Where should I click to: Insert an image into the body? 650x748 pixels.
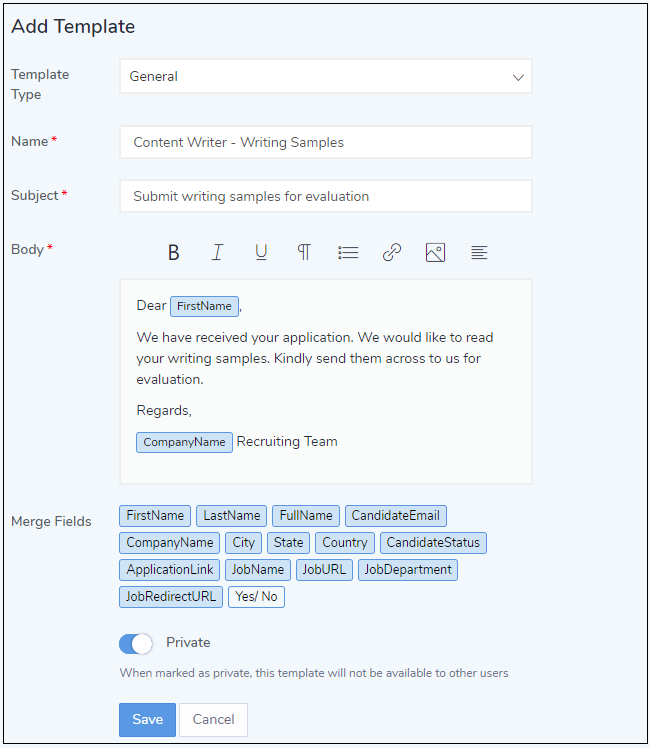(435, 253)
